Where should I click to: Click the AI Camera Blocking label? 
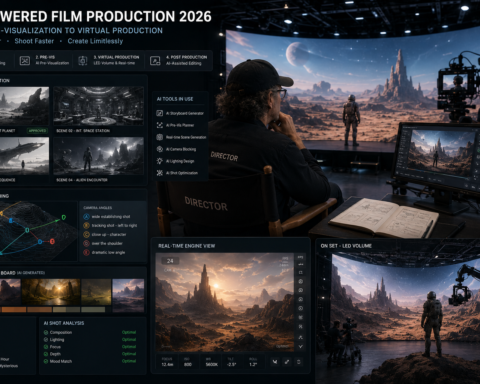181,149
